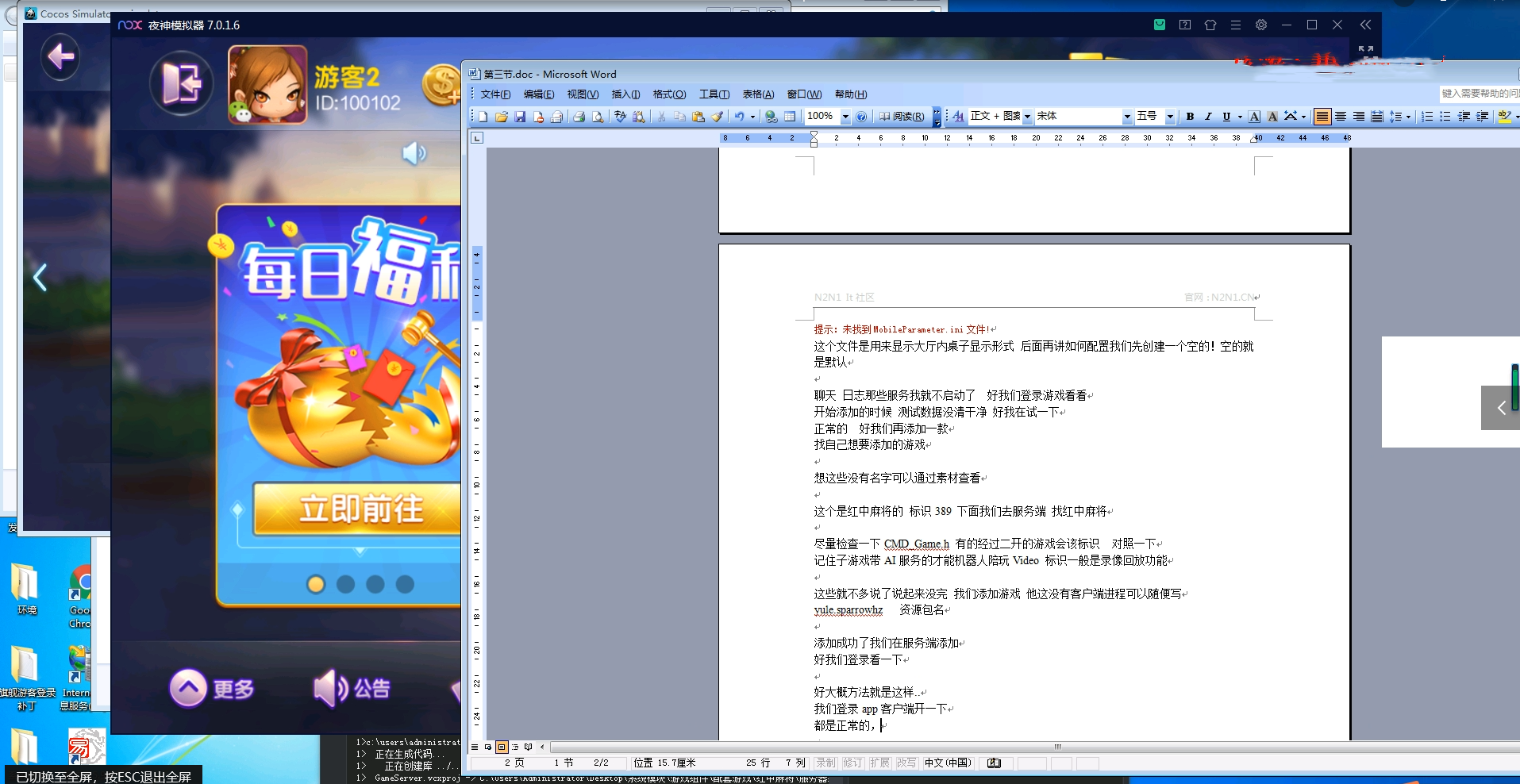Open the 五号 font size dropdown
1520x784 pixels.
(x=1169, y=117)
